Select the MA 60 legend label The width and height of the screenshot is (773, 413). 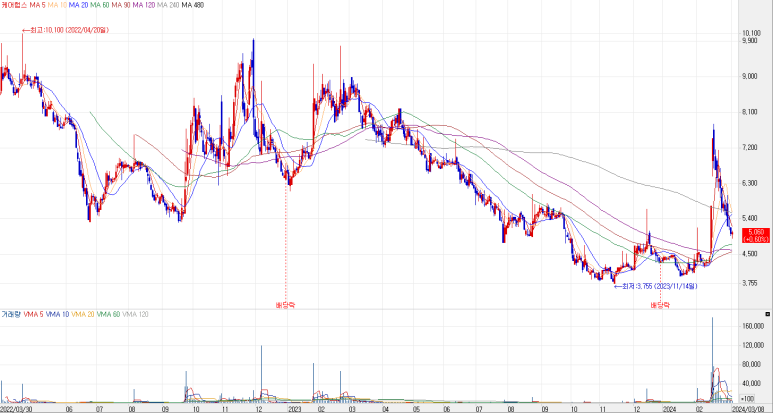pyautogui.click(x=100, y=5)
